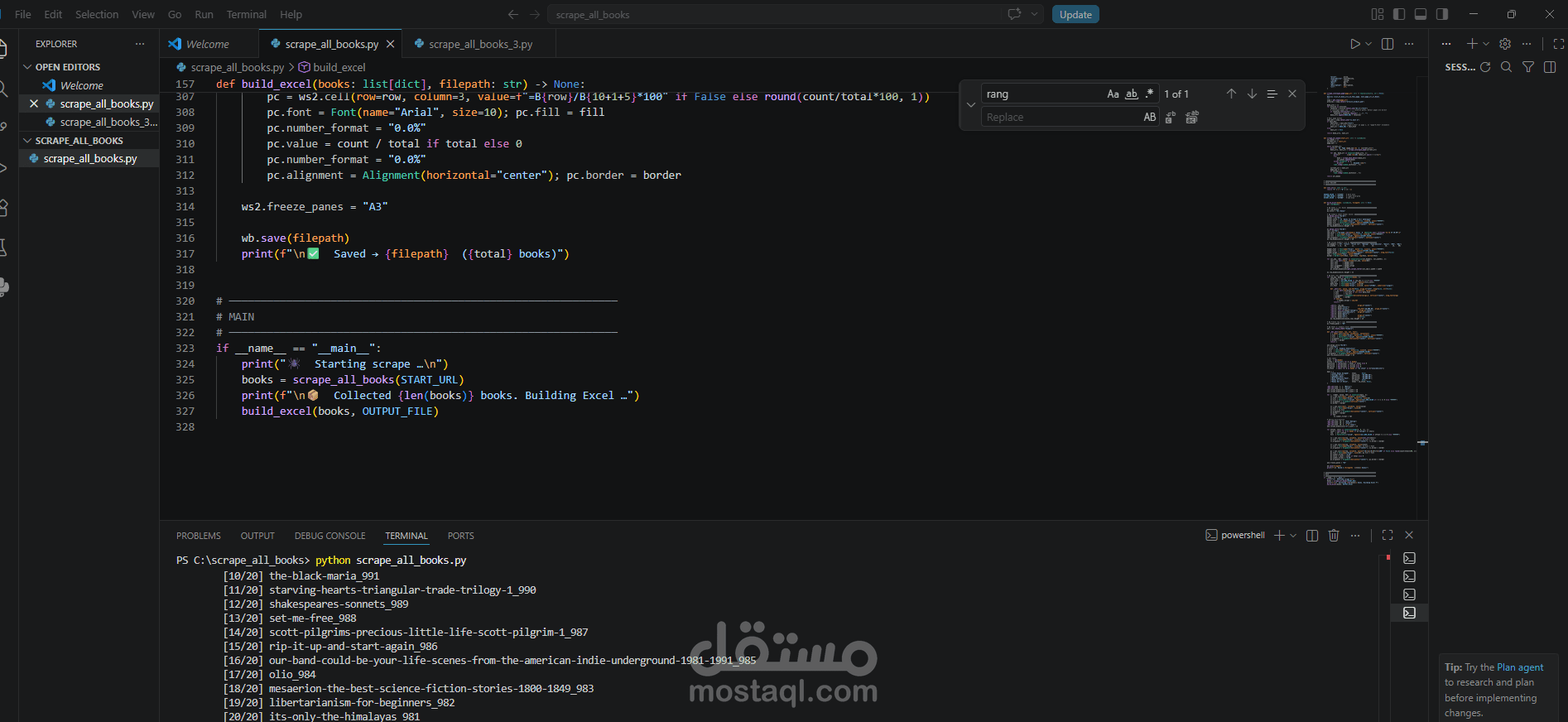The width and height of the screenshot is (1568, 722).
Task: Toggle the bottom panel visibility
Action: tap(1421, 14)
